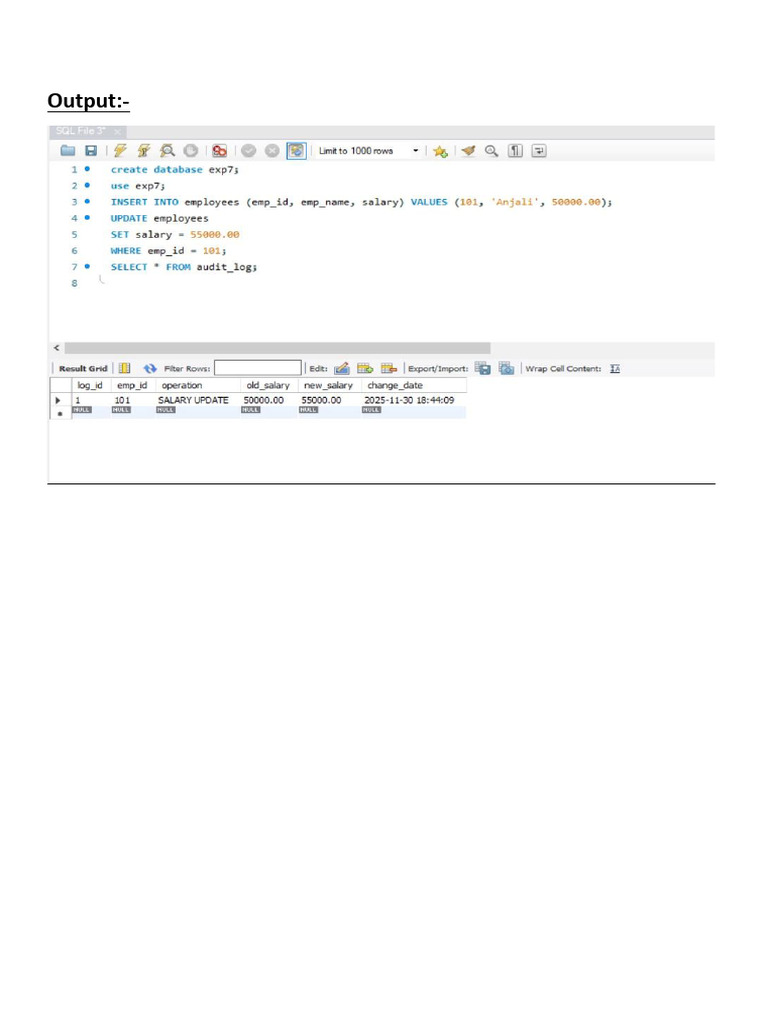Execute the whole SQL script
The height and width of the screenshot is (1024, 768).
[120, 151]
